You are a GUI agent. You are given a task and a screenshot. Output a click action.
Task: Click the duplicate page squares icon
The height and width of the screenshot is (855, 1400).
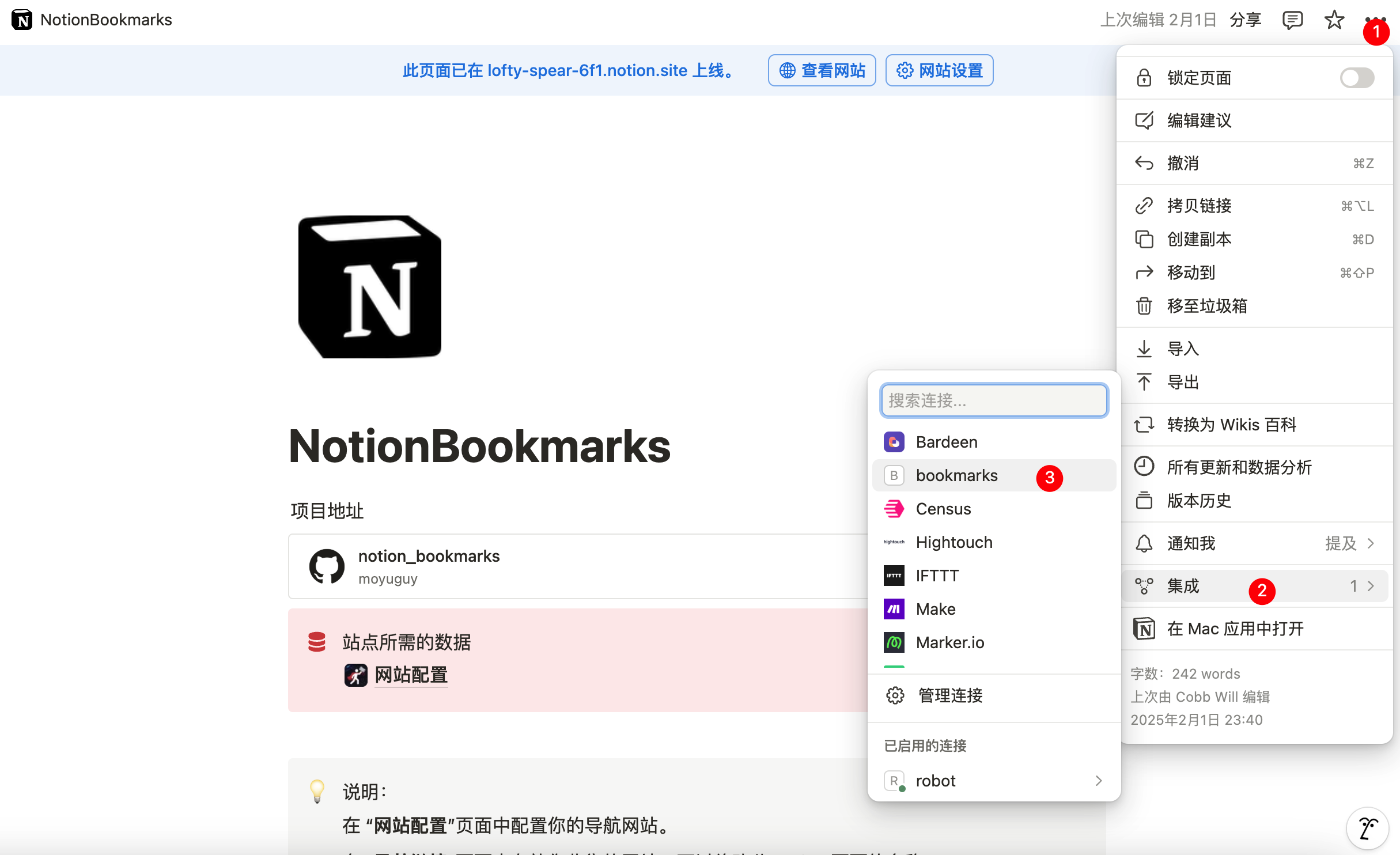1144,239
